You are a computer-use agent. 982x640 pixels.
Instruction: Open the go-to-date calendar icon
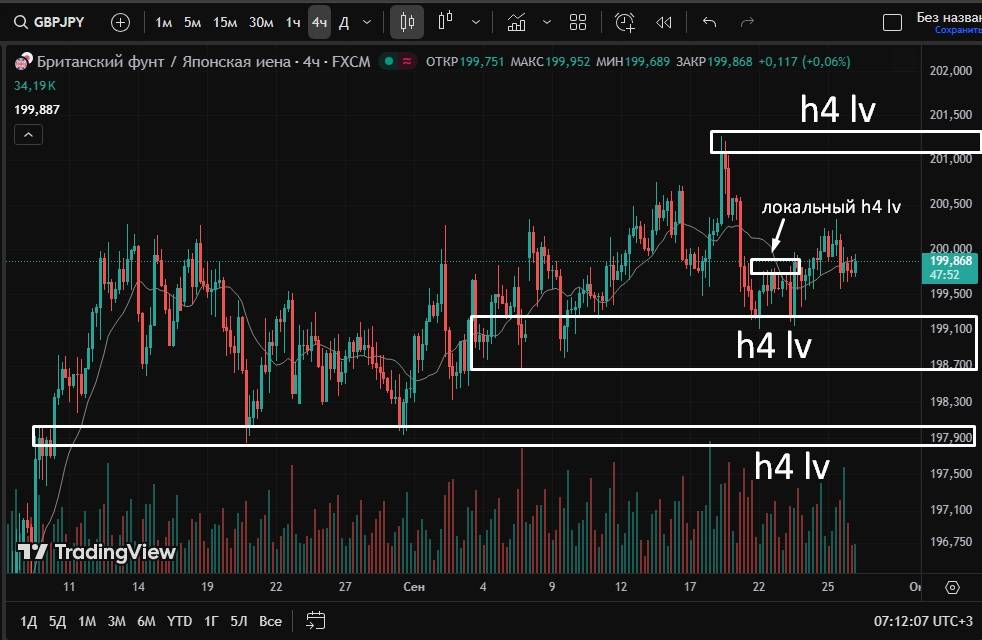(316, 621)
